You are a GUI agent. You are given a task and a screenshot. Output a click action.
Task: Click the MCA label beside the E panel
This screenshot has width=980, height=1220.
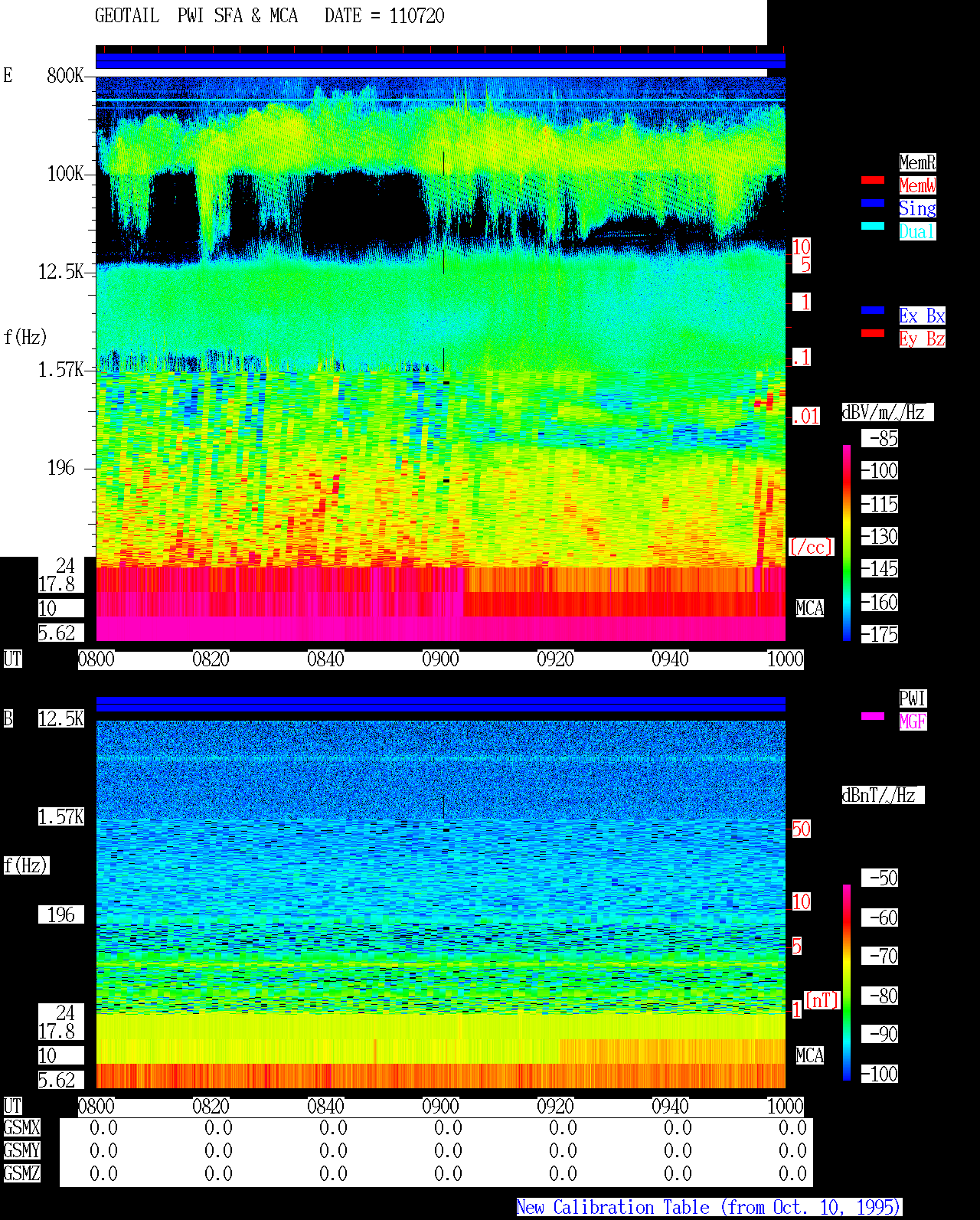[x=810, y=608]
